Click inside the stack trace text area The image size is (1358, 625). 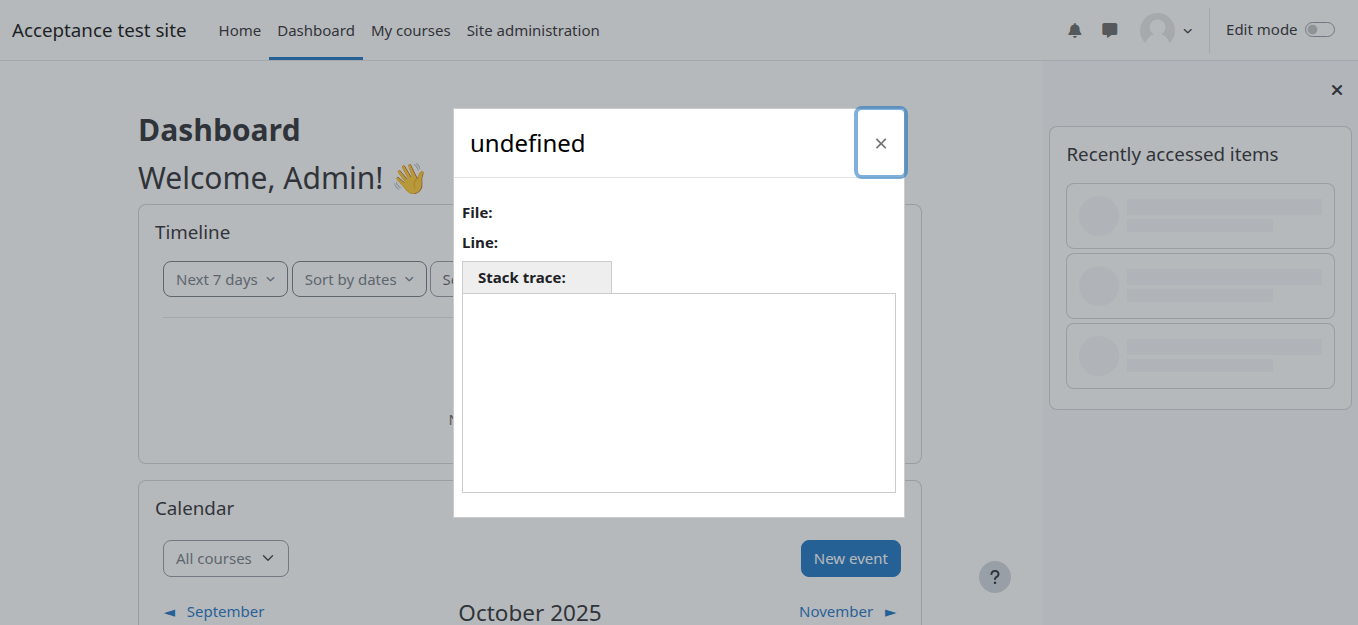678,392
